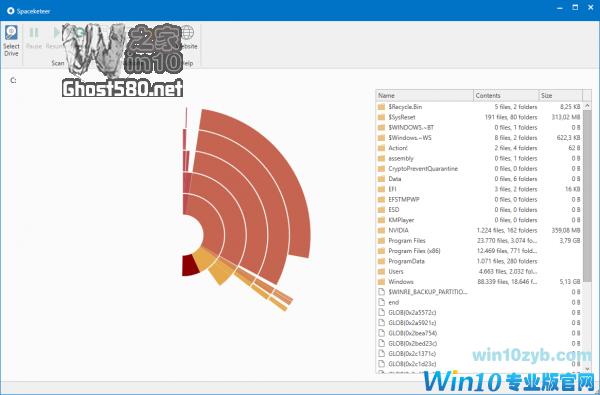600x395 pixels.
Task: Select the dark red sunburst segment
Action: coord(190,265)
